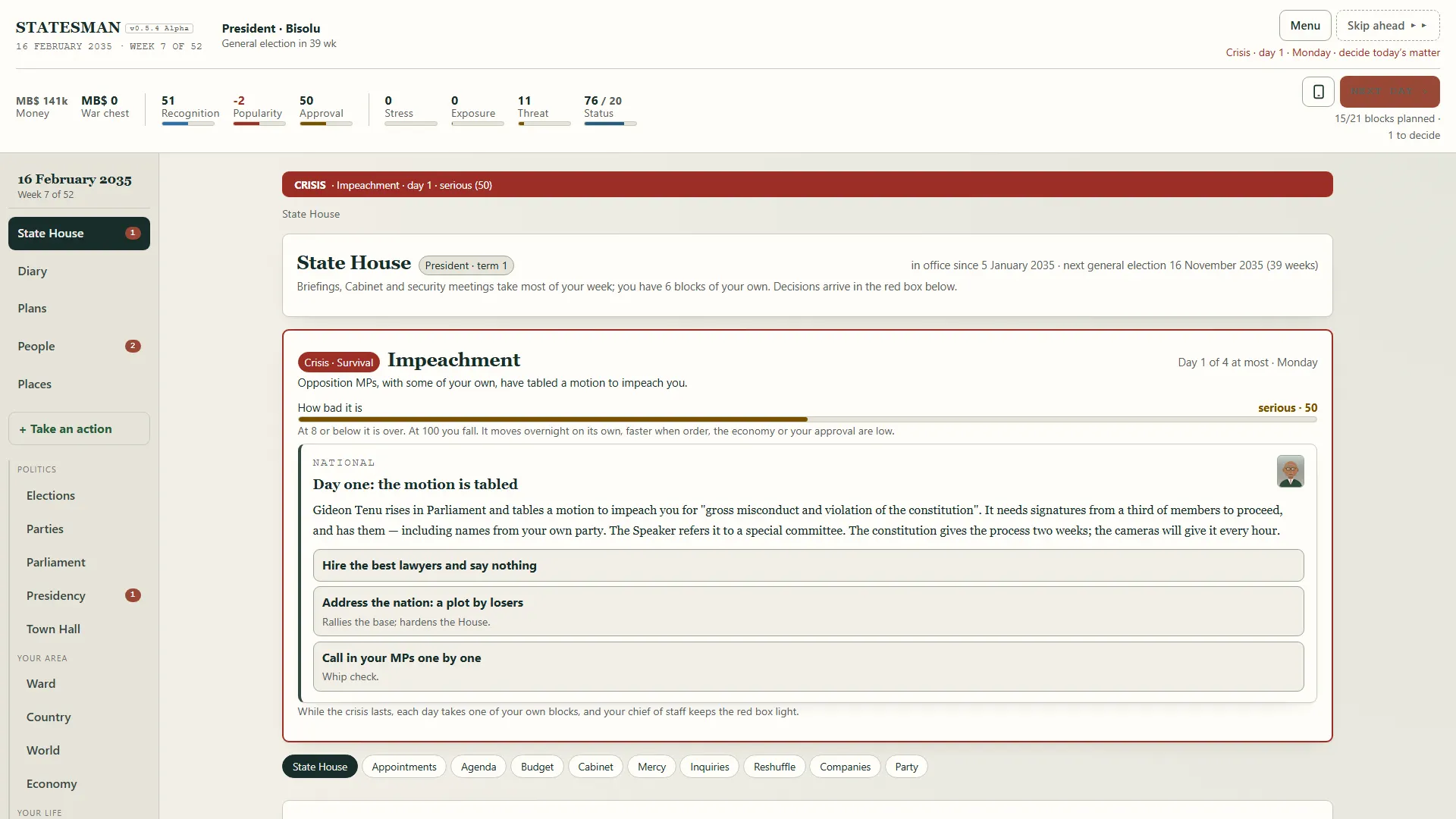Choose Address the nation: a plot by losers
This screenshot has width=1456, height=819.
click(x=808, y=611)
